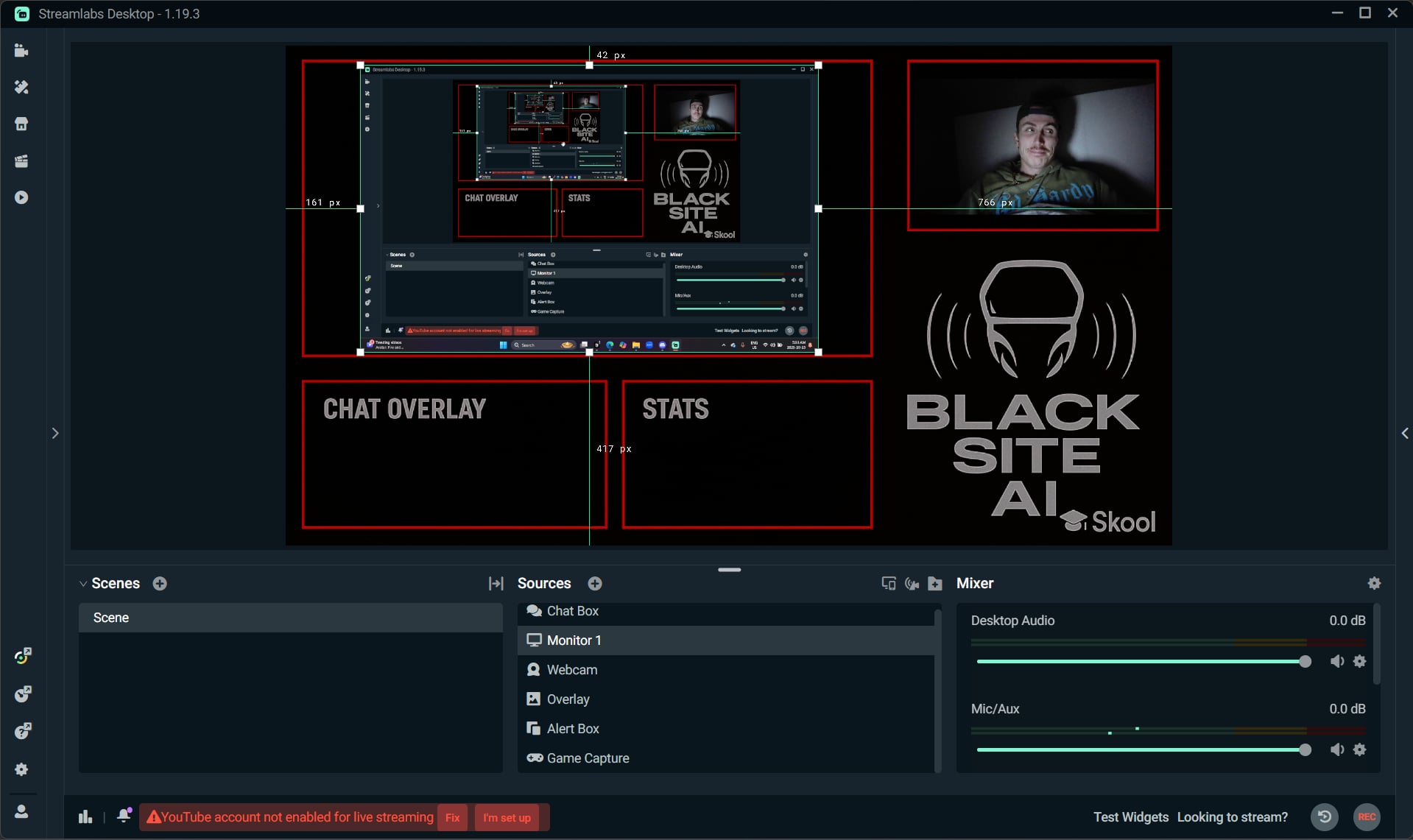Screen dimensions: 1413x840
Task: Collapse the Scenes collection dropdown arrow
Action: (82, 584)
